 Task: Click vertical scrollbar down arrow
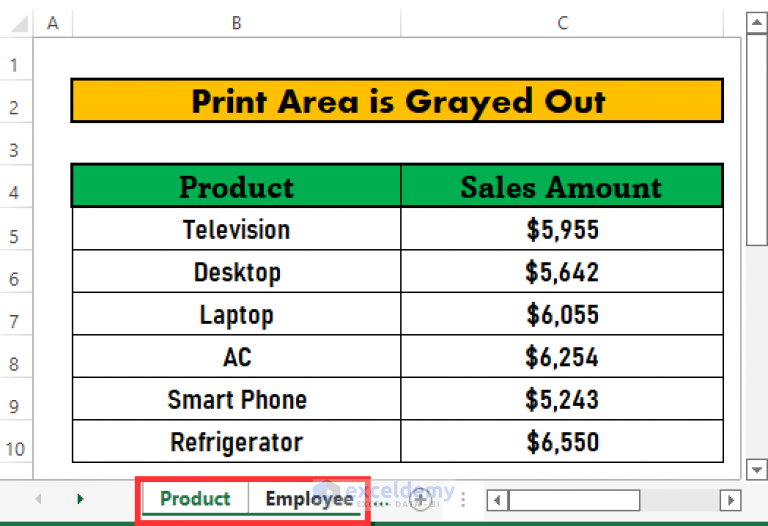[757, 470]
